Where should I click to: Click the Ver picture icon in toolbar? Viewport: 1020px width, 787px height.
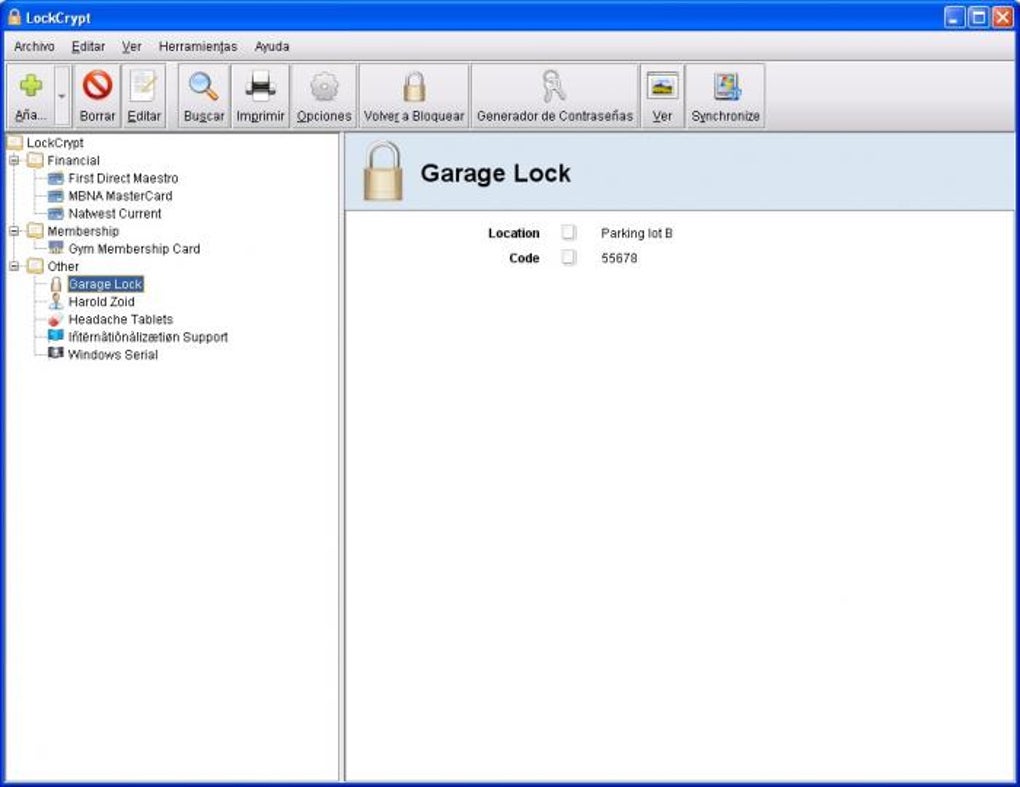click(662, 86)
